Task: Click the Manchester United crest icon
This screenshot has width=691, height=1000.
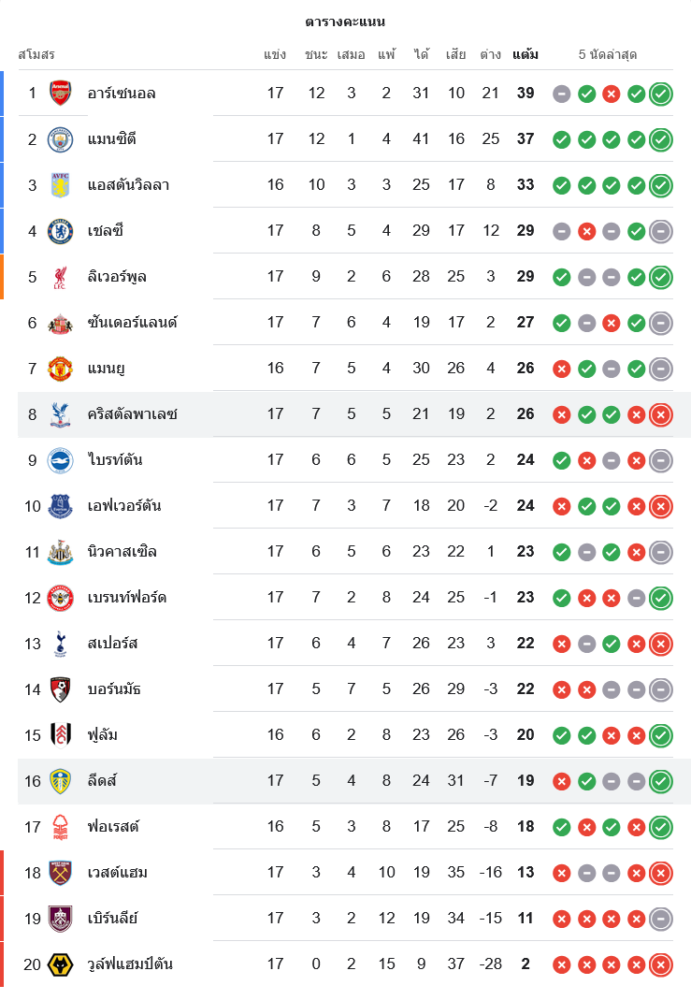Action: click(60, 369)
